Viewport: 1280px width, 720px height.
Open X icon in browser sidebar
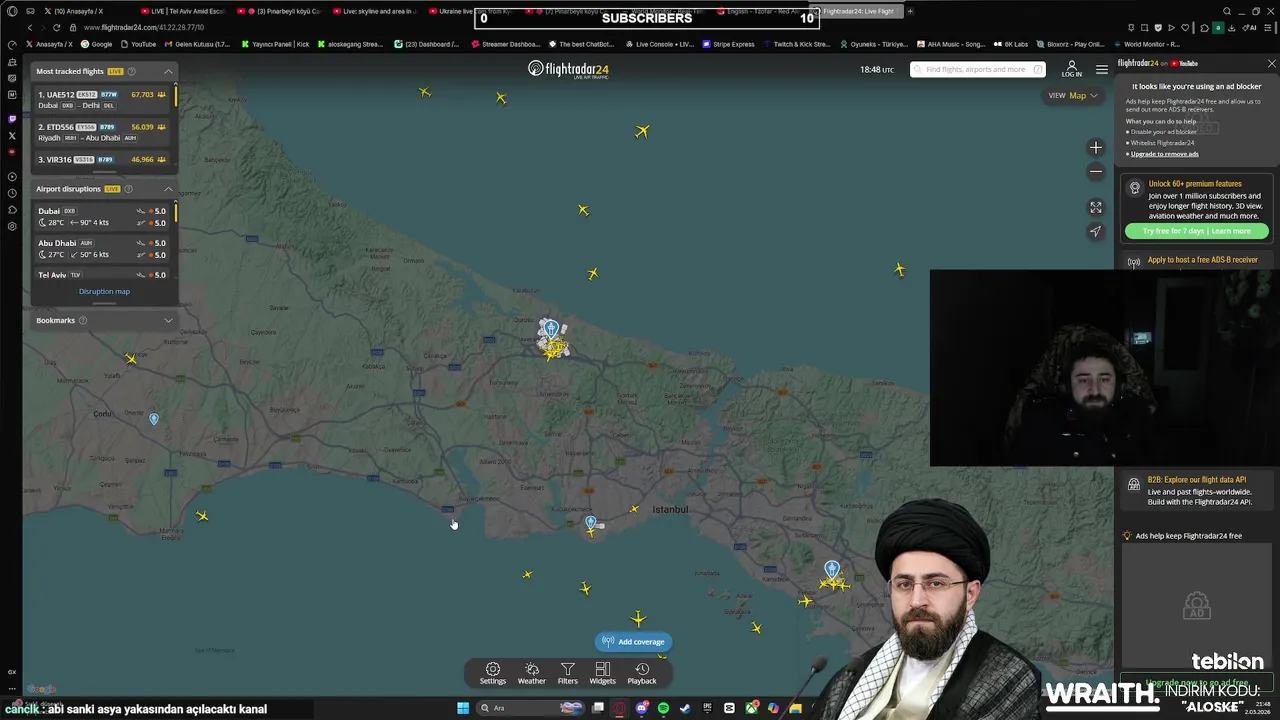click(12, 135)
